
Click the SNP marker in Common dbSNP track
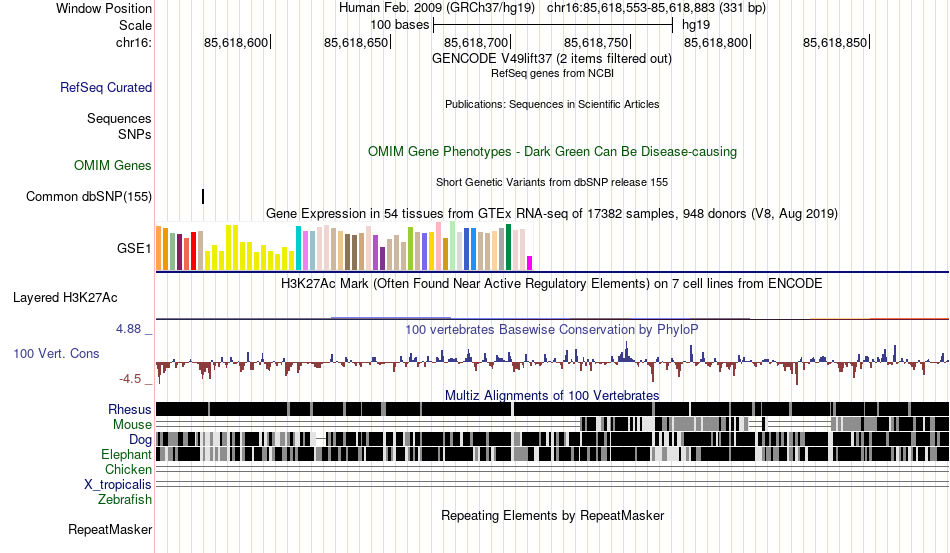[x=203, y=196]
